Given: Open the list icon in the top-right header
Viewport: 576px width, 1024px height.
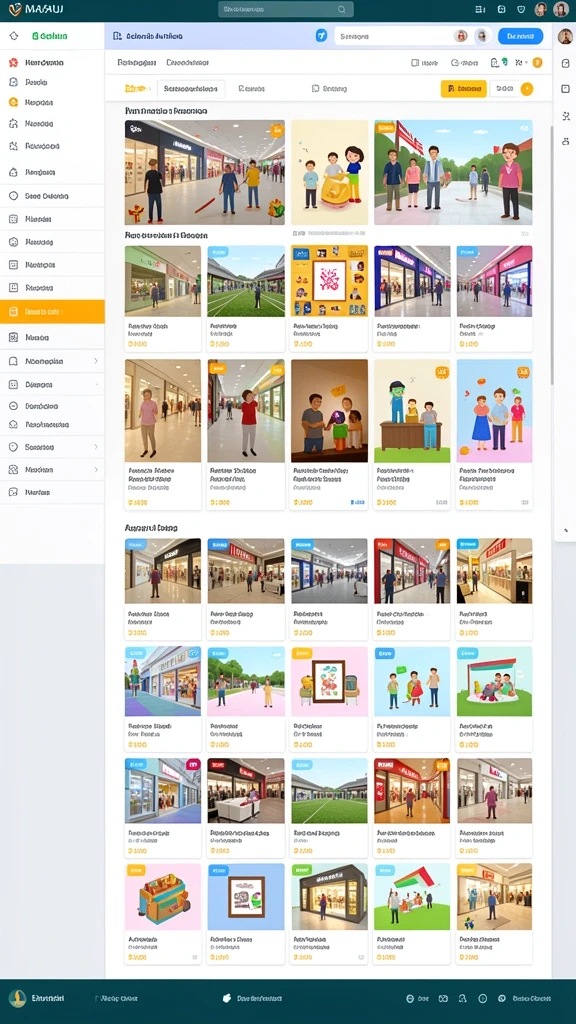Looking at the screenshot, I should 480,10.
